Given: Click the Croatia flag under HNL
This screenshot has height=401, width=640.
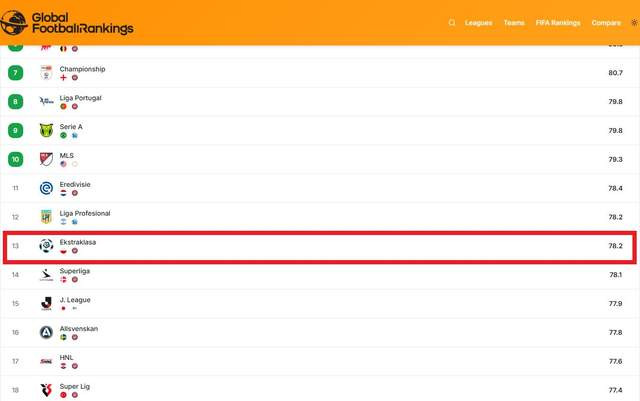Looking at the screenshot, I should [63, 366].
